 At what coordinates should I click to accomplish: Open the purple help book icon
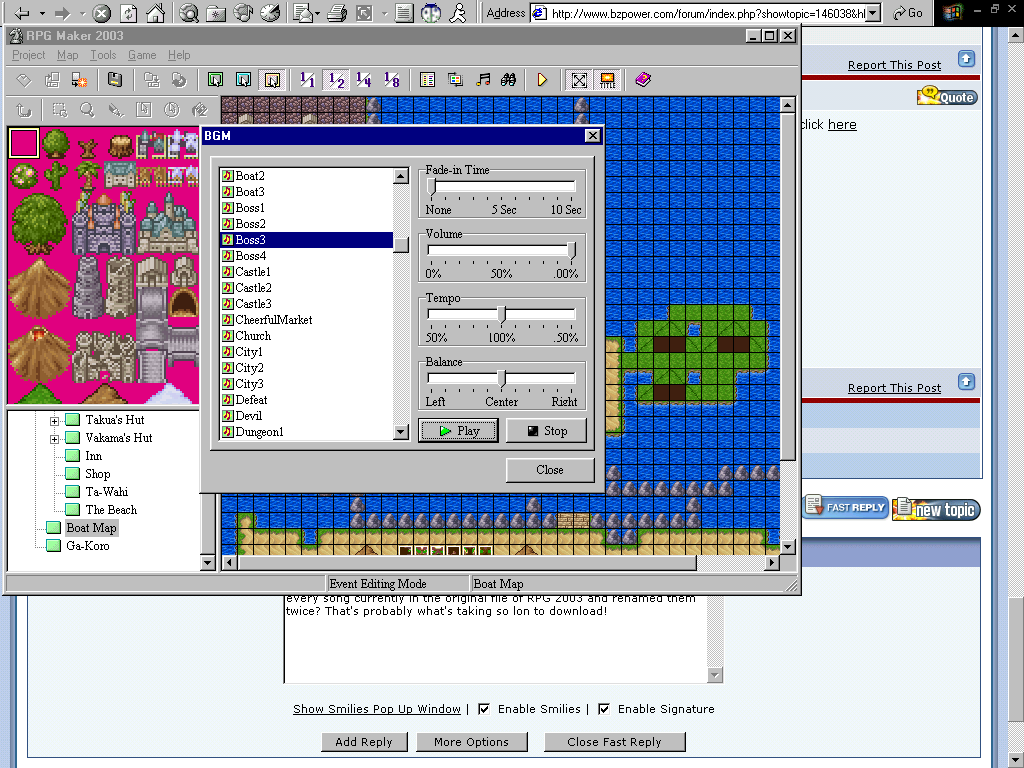click(643, 80)
